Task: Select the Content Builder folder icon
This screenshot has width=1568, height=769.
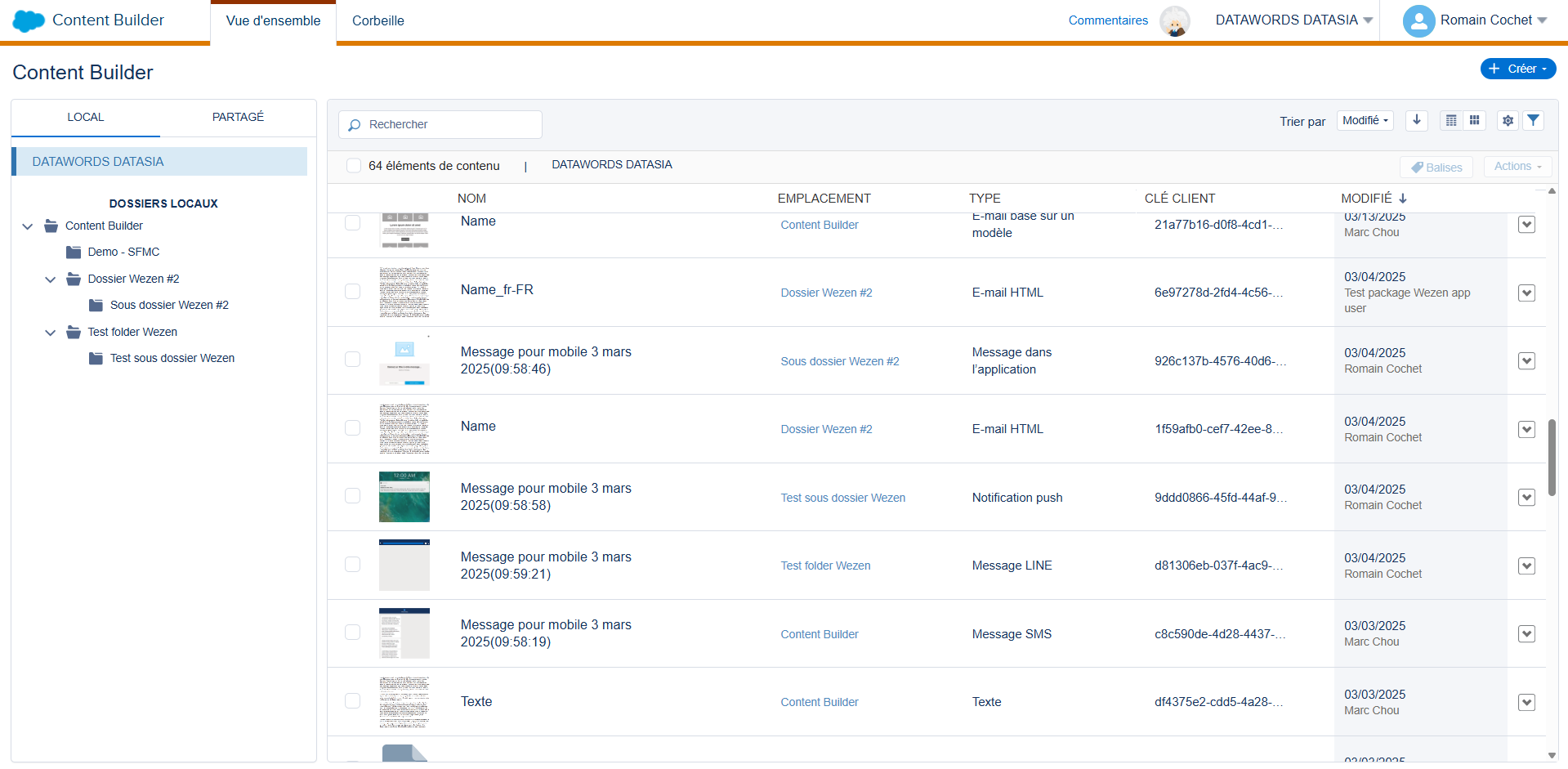Action: [x=51, y=226]
